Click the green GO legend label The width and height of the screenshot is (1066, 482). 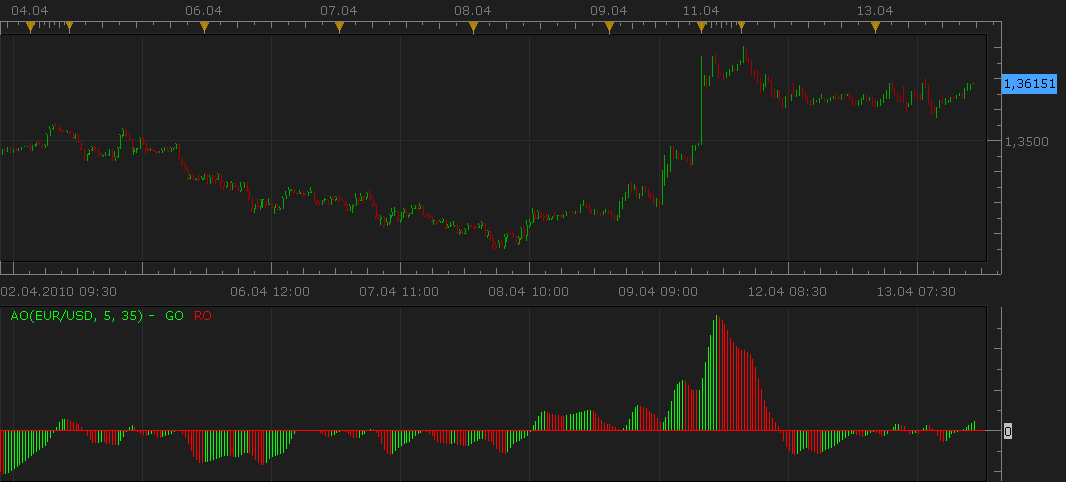(174, 315)
